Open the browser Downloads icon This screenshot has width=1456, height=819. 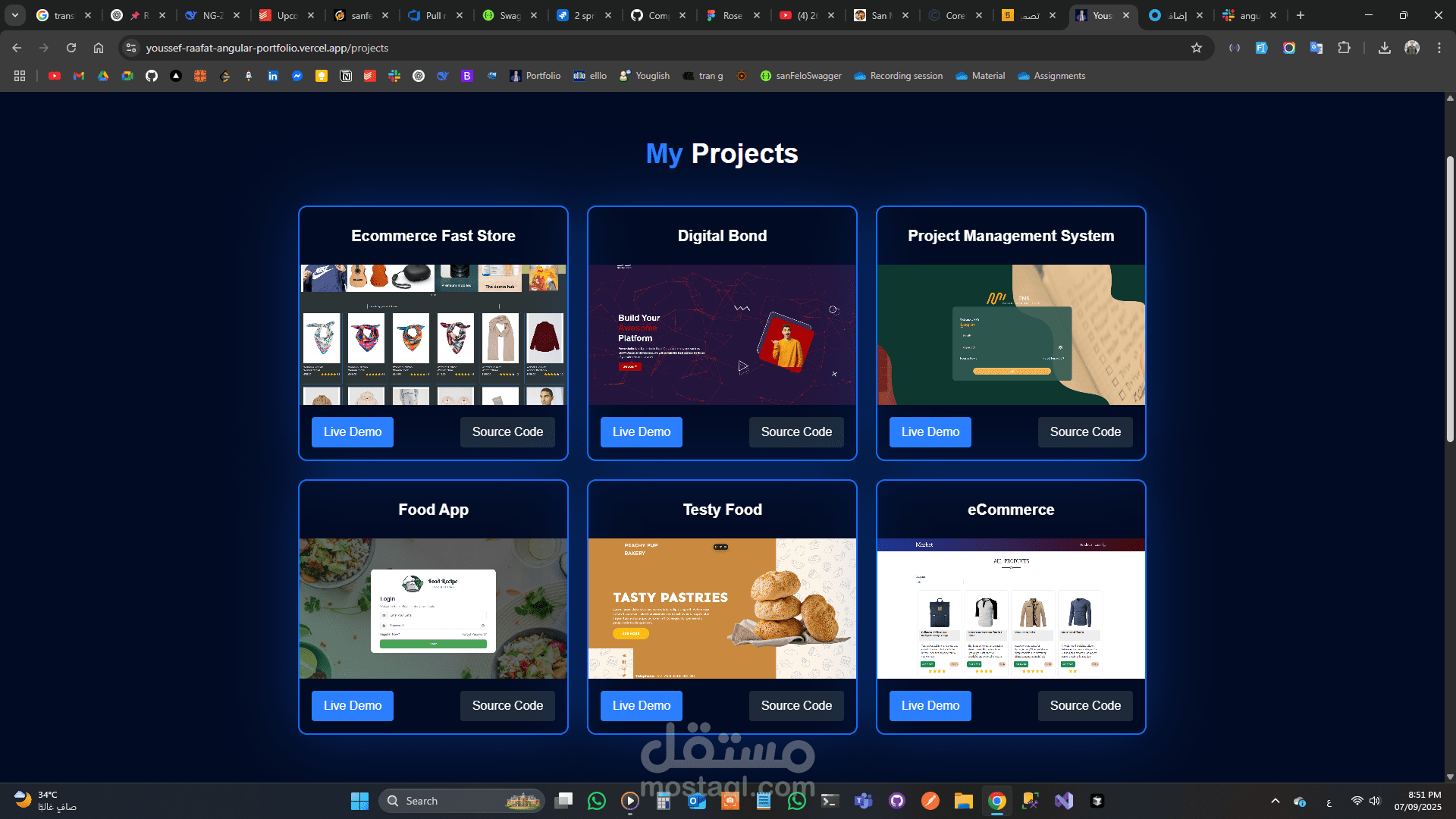pyautogui.click(x=1385, y=48)
